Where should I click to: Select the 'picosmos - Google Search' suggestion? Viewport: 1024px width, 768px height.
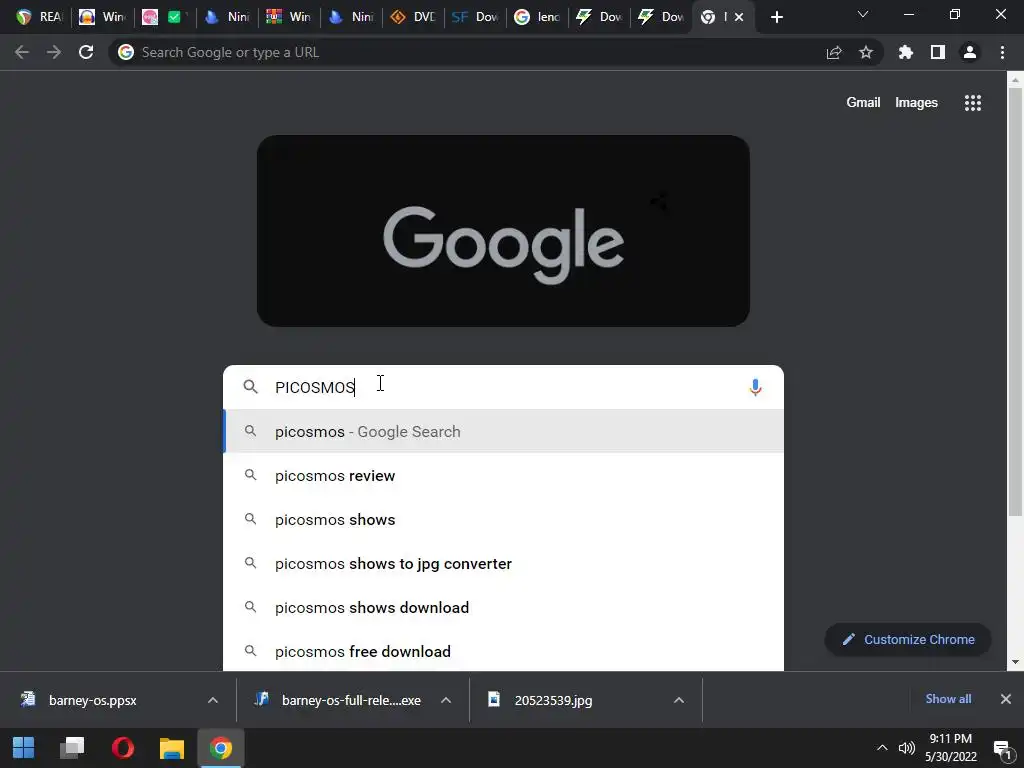click(x=504, y=431)
